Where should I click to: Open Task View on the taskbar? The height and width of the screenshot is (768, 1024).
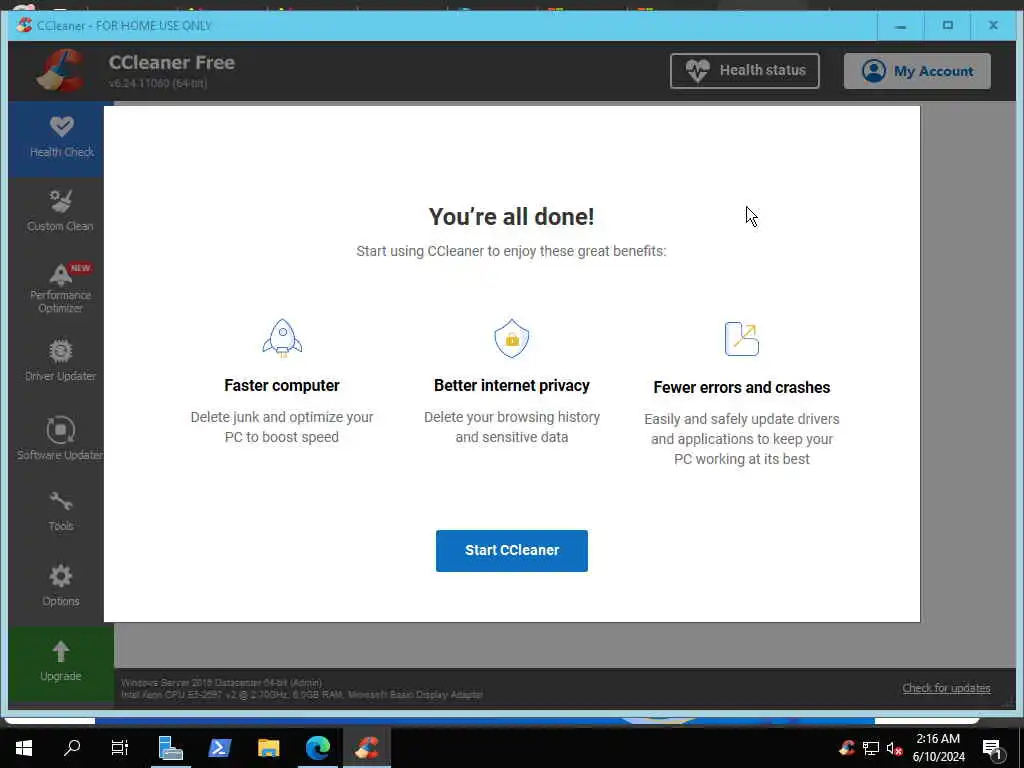pyautogui.click(x=120, y=748)
